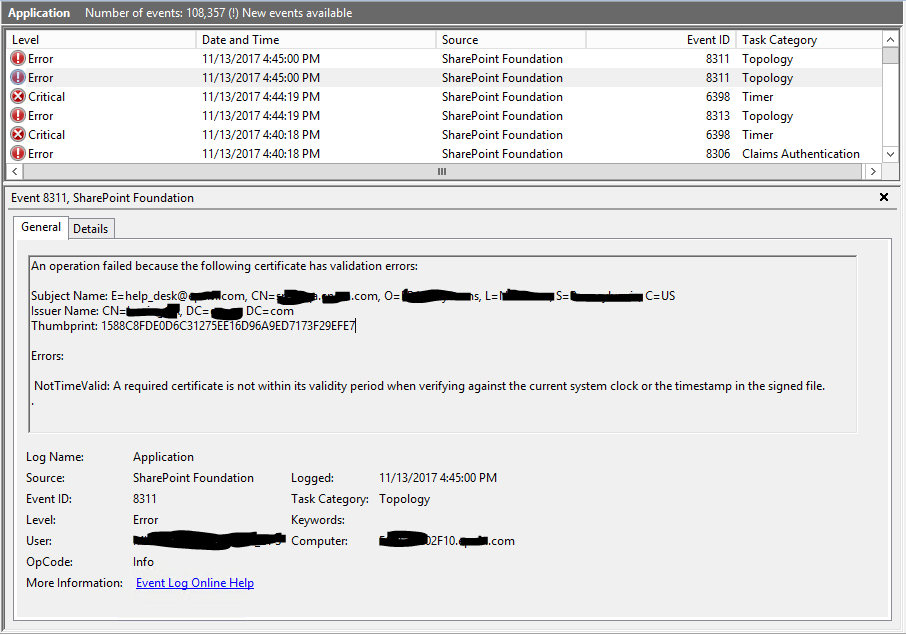This screenshot has width=906, height=636.
Task: Sort events by the Task Category header
Action: (809, 40)
